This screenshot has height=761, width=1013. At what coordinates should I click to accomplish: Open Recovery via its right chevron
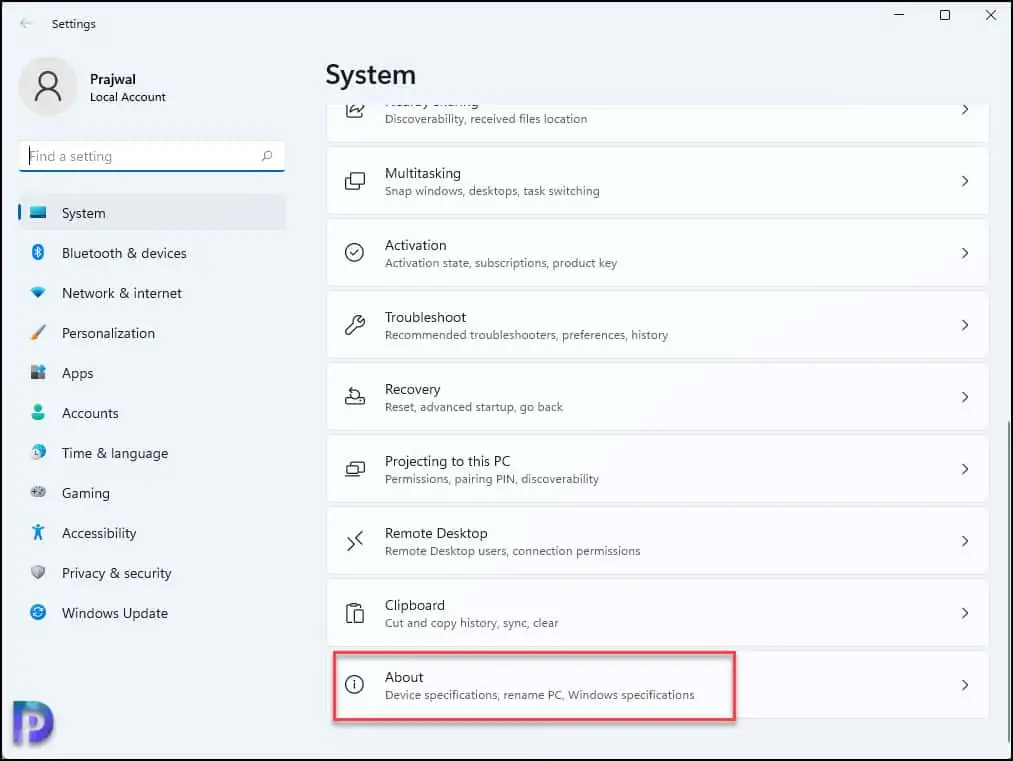click(x=964, y=397)
